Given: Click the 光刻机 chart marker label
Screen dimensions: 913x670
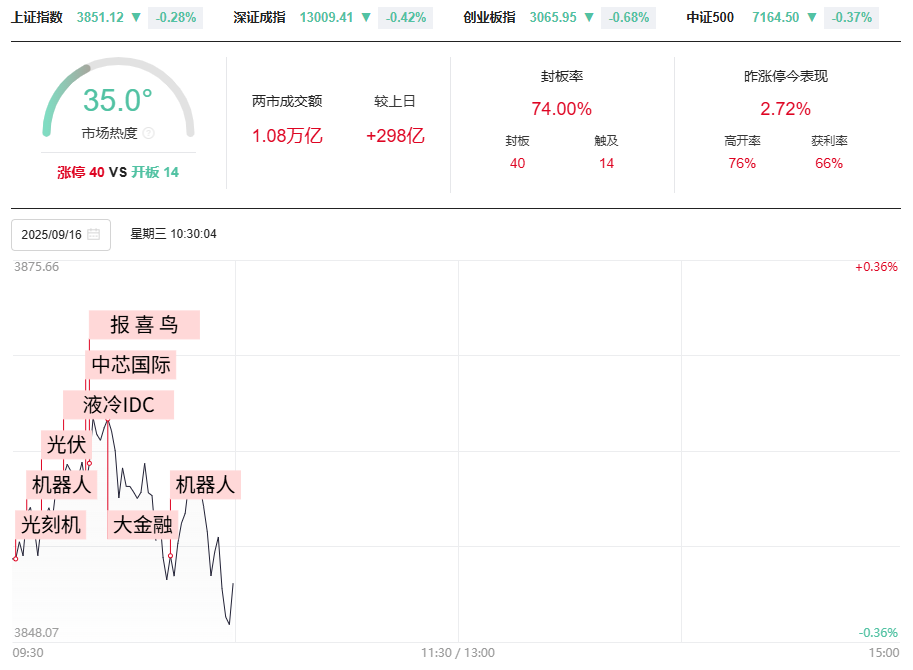Looking at the screenshot, I should point(50,524).
